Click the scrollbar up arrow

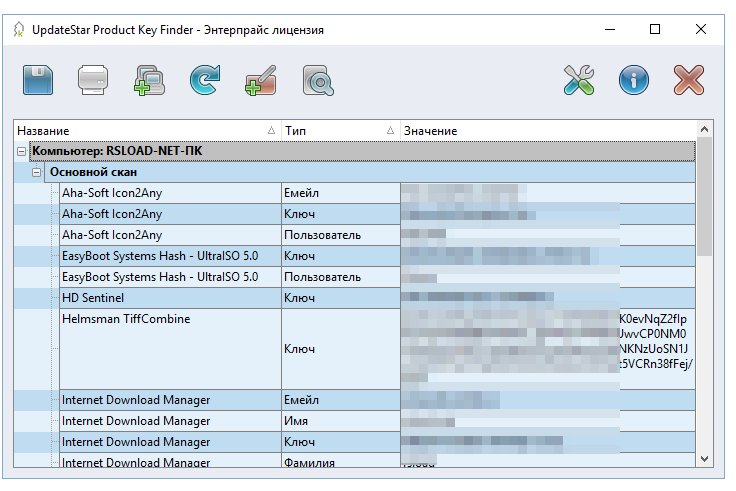pos(704,129)
